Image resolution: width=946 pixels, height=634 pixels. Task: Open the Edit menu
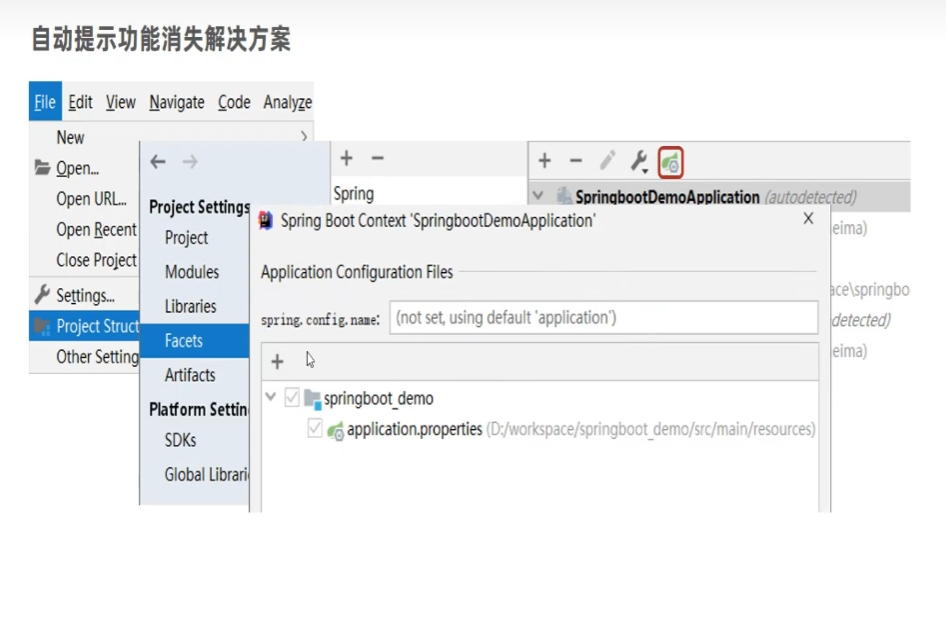point(80,102)
